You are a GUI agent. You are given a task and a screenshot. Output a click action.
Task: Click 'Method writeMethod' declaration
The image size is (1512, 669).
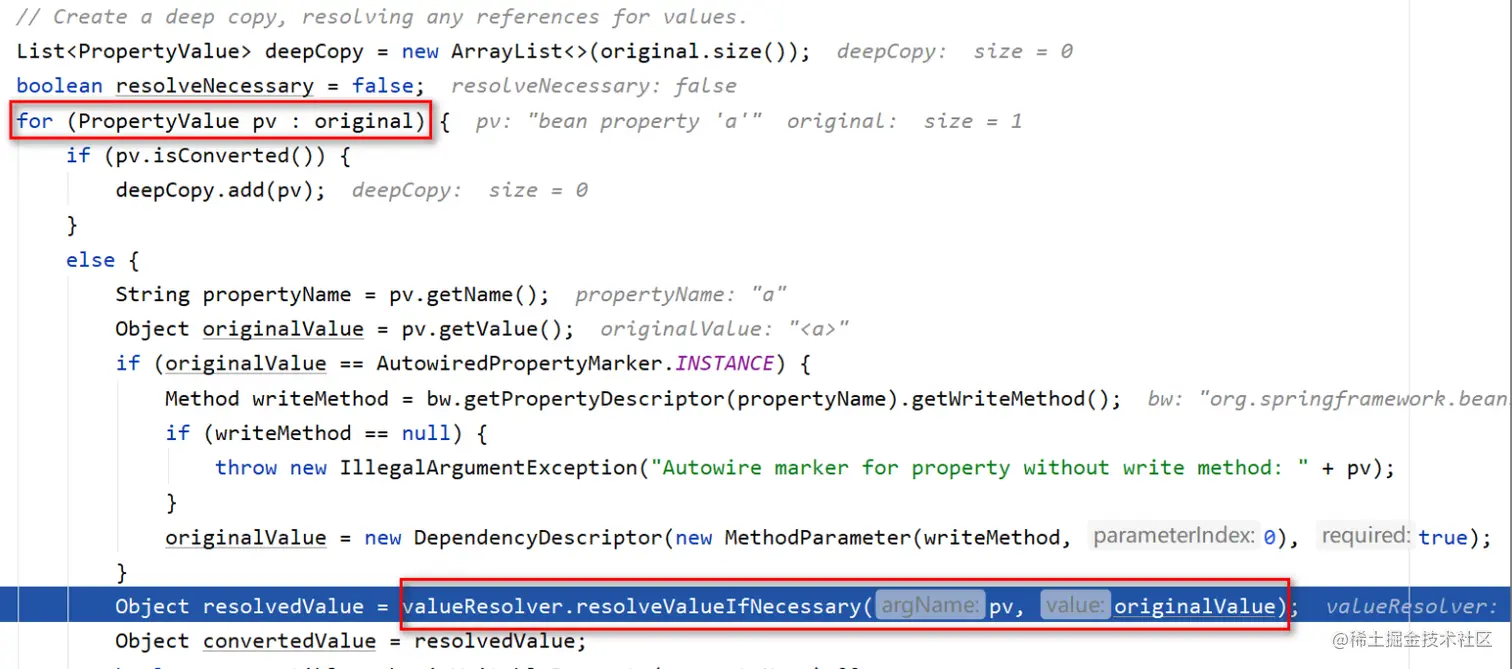276,398
